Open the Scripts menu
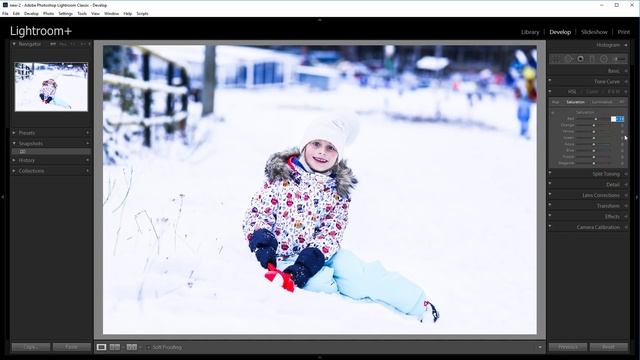This screenshot has height=360, width=640. tap(142, 13)
